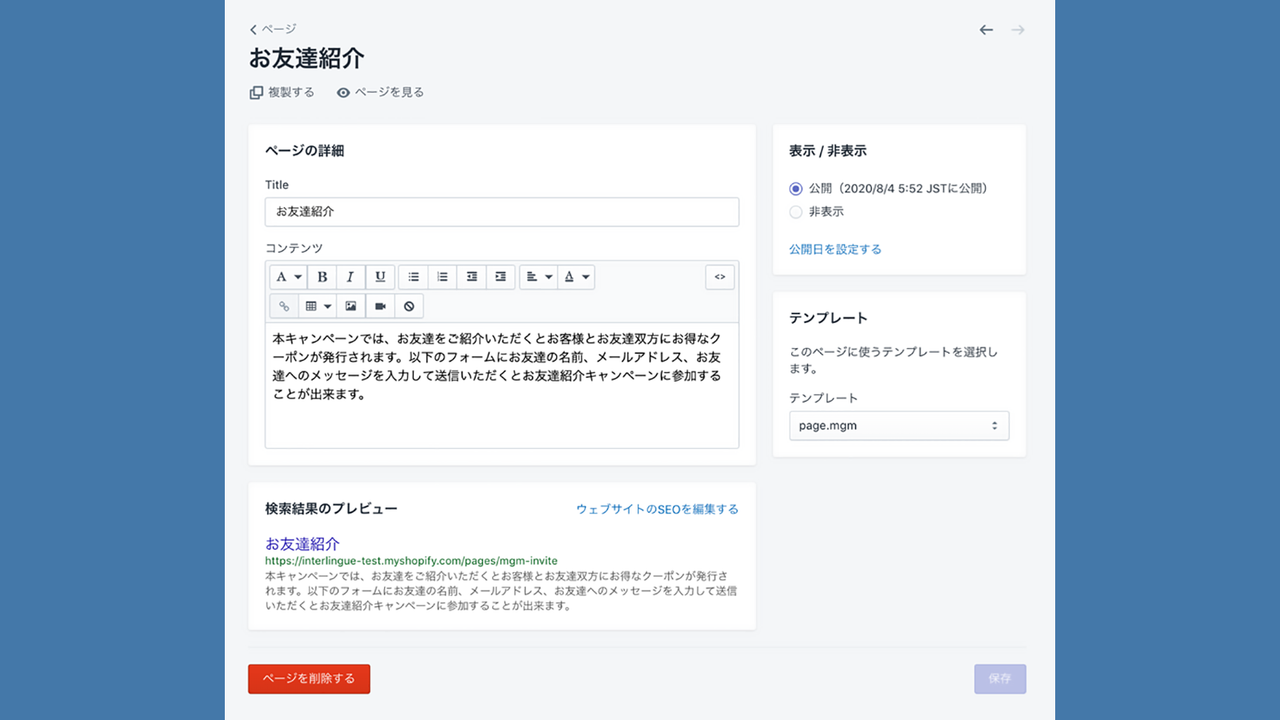The image size is (1280, 720).
Task: Click the ページの詳細 heading
Action: pos(305,151)
